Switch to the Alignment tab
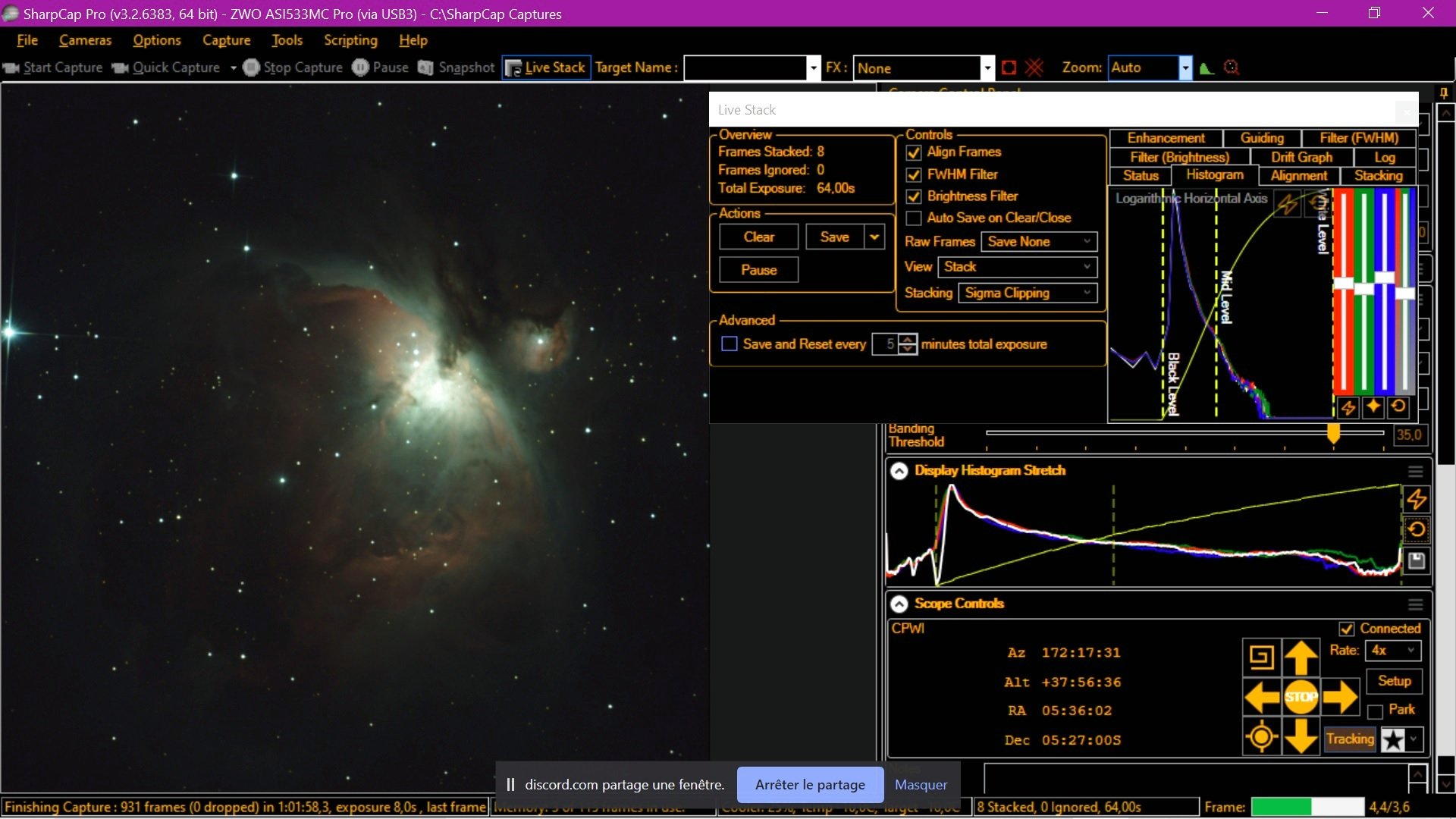 tap(1299, 176)
